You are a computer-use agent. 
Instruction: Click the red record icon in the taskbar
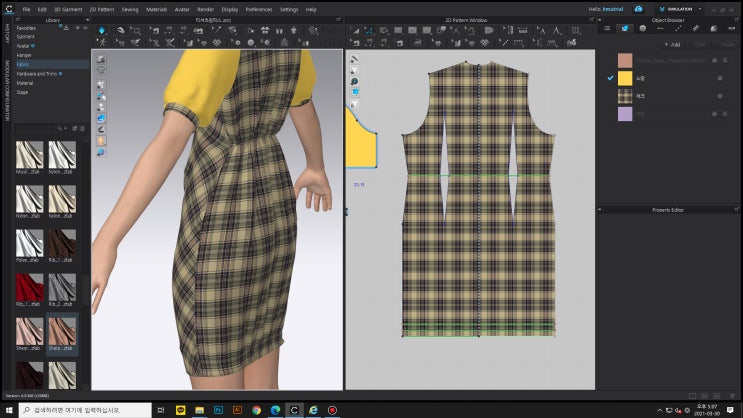(332, 410)
